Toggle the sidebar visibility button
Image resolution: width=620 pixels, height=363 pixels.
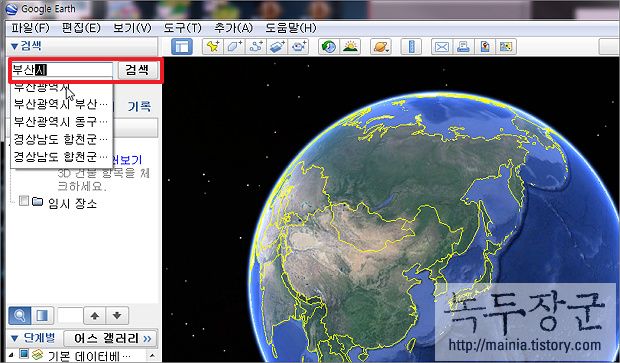coord(182,47)
